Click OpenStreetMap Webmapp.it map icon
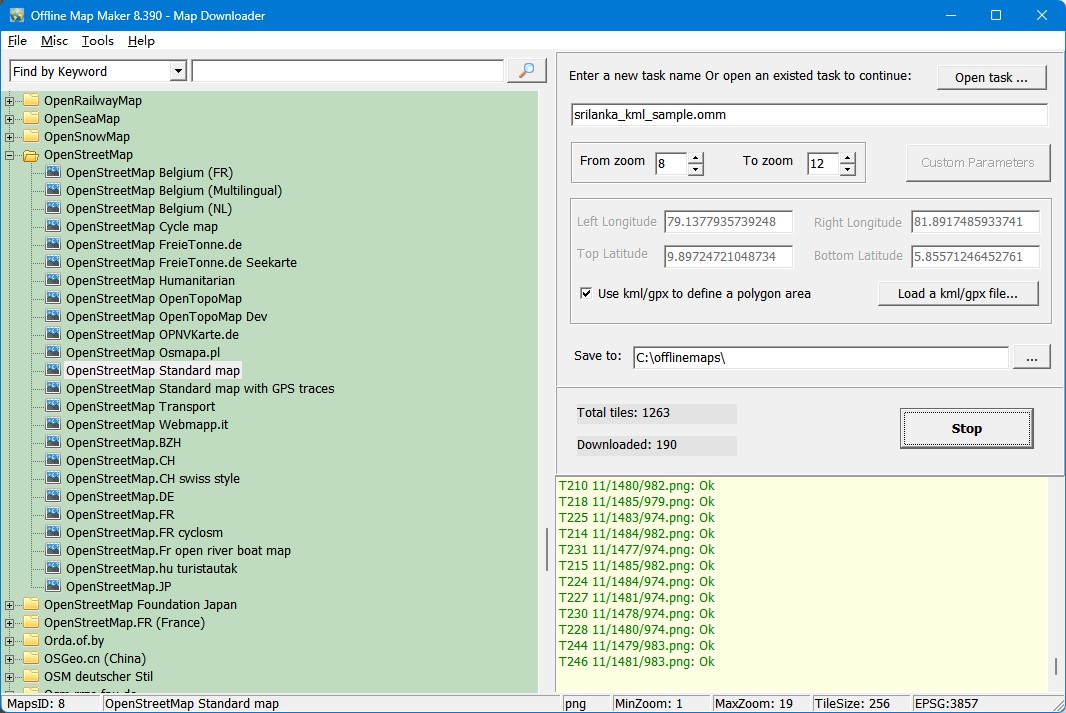Screen dimensions: 1066x713 click(x=53, y=424)
